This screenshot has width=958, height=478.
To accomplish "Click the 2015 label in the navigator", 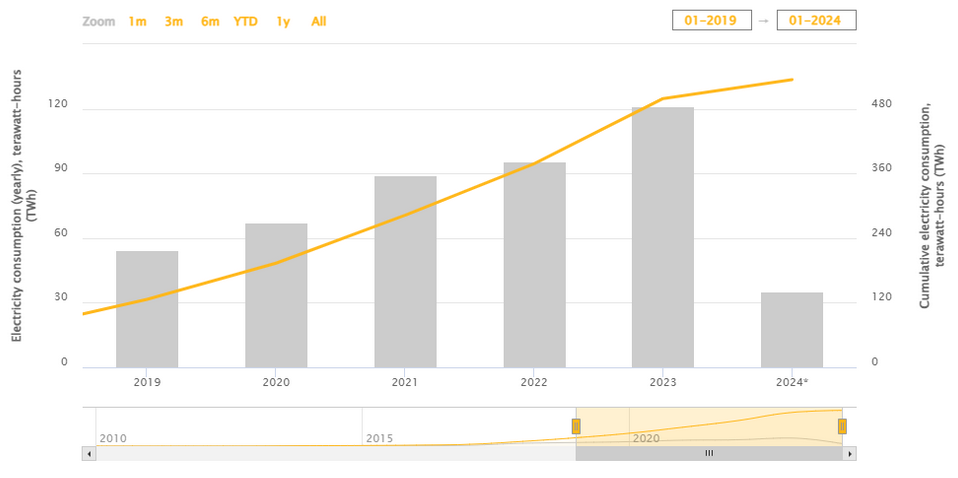I will (379, 438).
